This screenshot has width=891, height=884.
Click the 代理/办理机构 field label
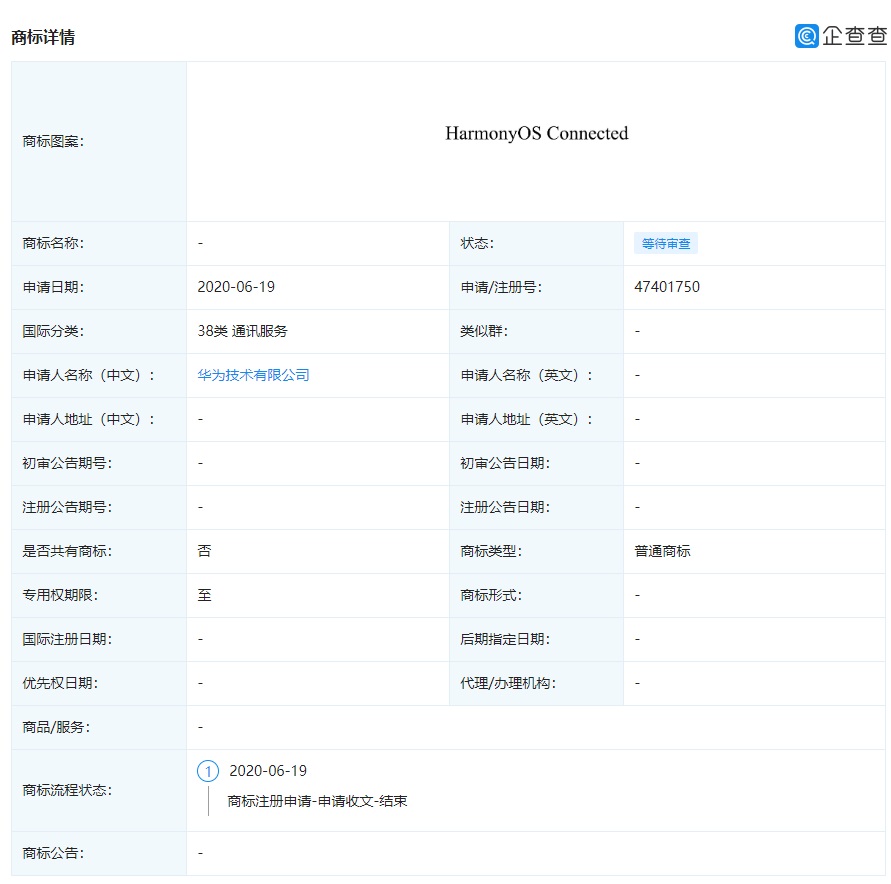tap(508, 683)
